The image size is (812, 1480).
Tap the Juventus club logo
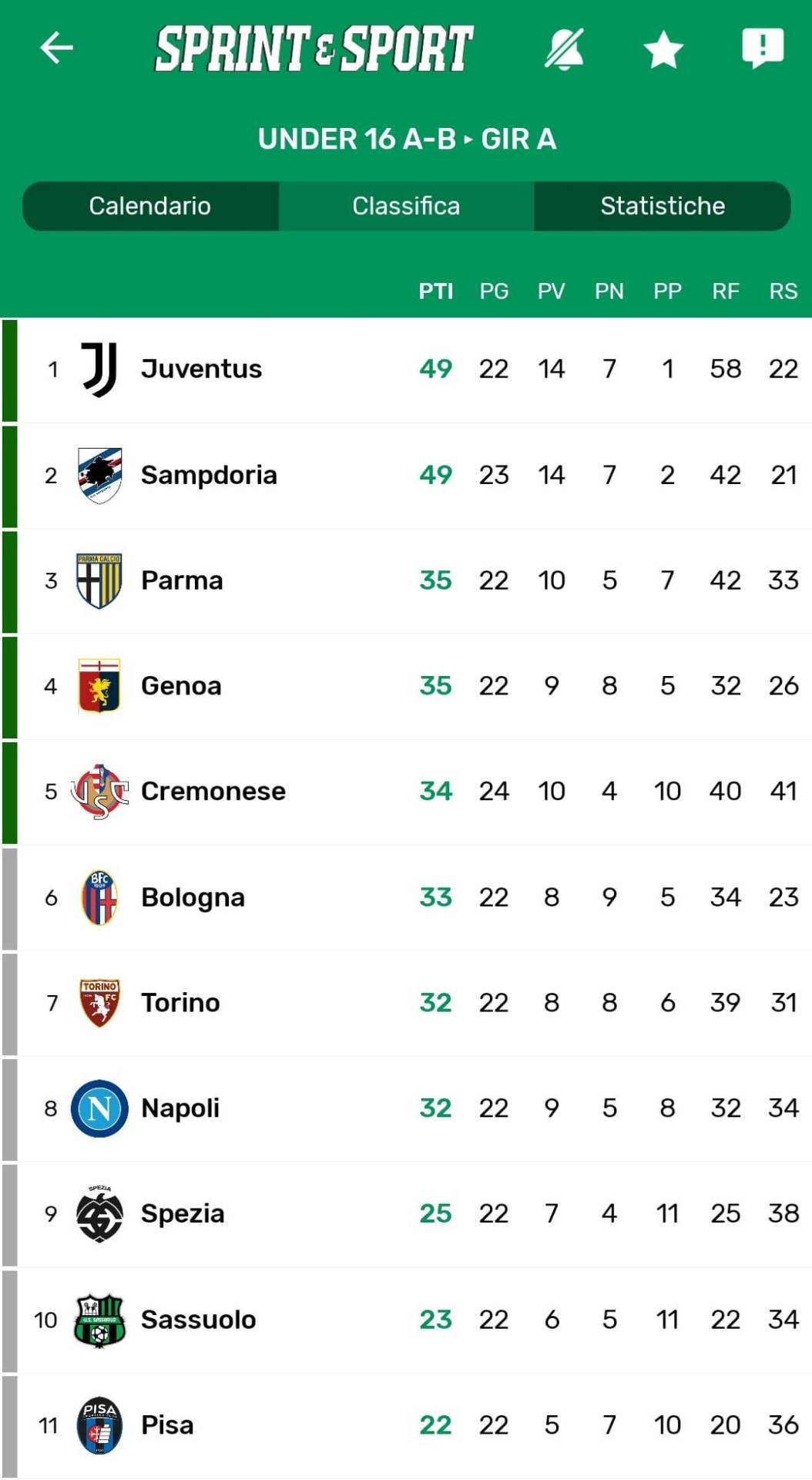99,369
